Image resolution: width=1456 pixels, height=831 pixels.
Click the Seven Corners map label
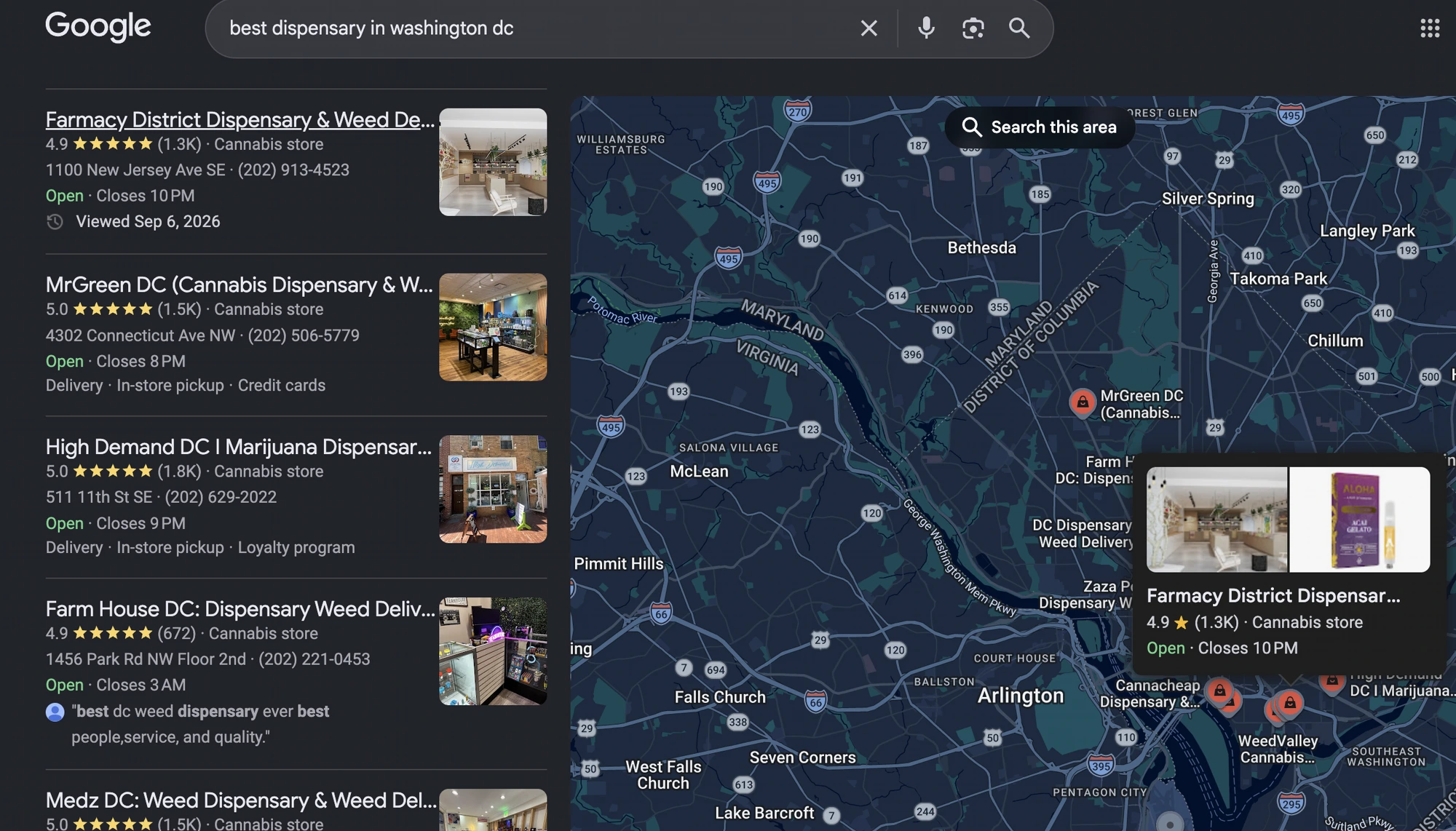[802, 758]
